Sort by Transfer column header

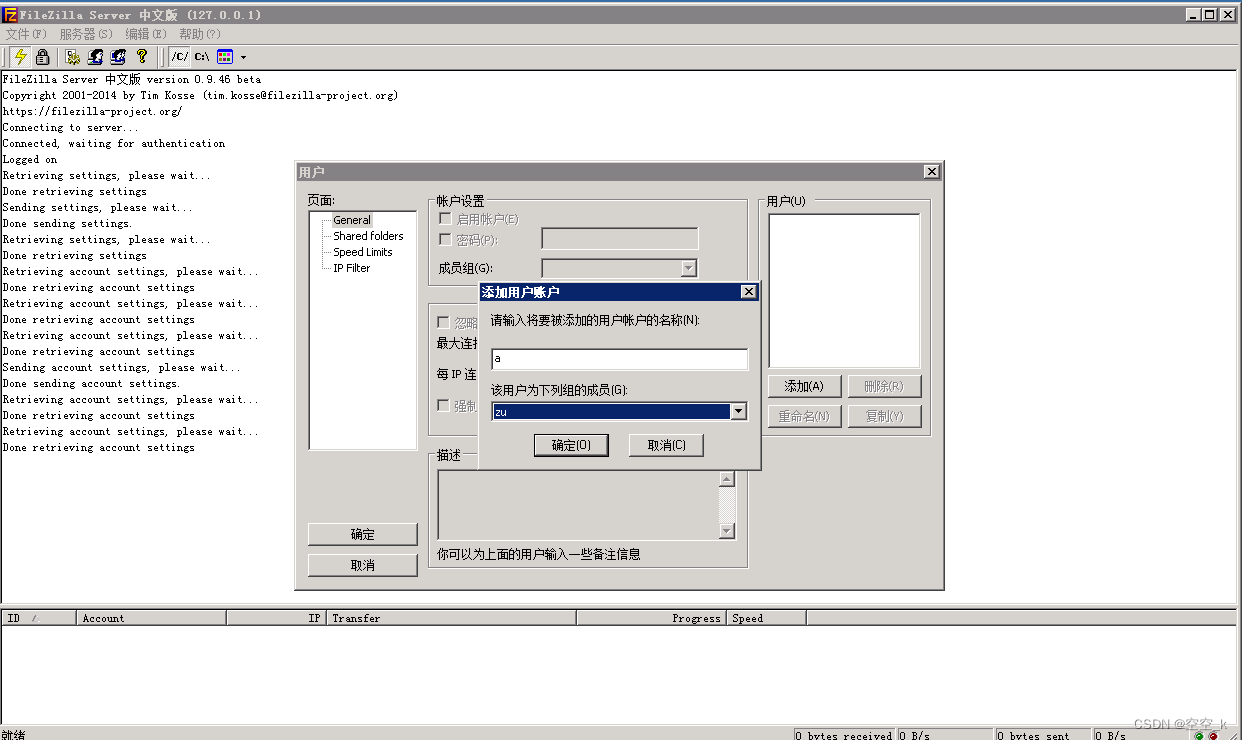452,618
